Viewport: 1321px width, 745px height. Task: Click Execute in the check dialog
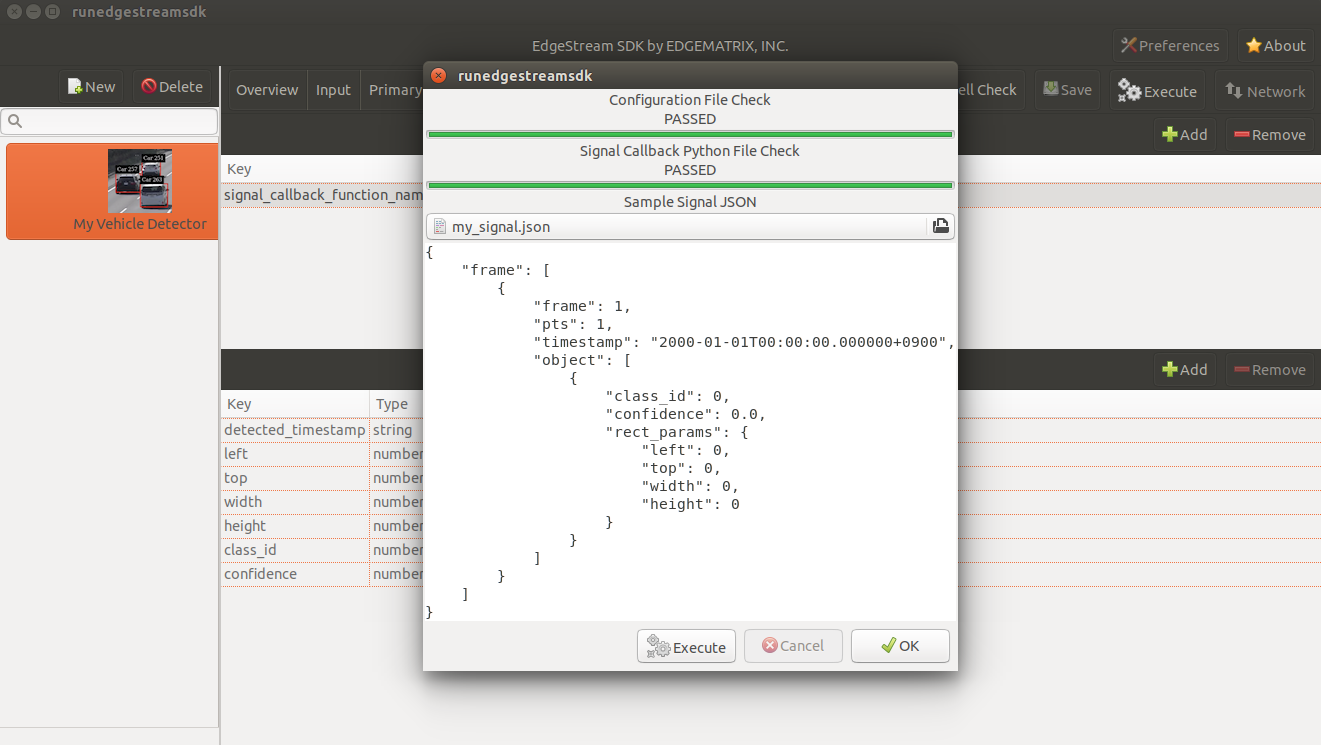pyautogui.click(x=687, y=646)
